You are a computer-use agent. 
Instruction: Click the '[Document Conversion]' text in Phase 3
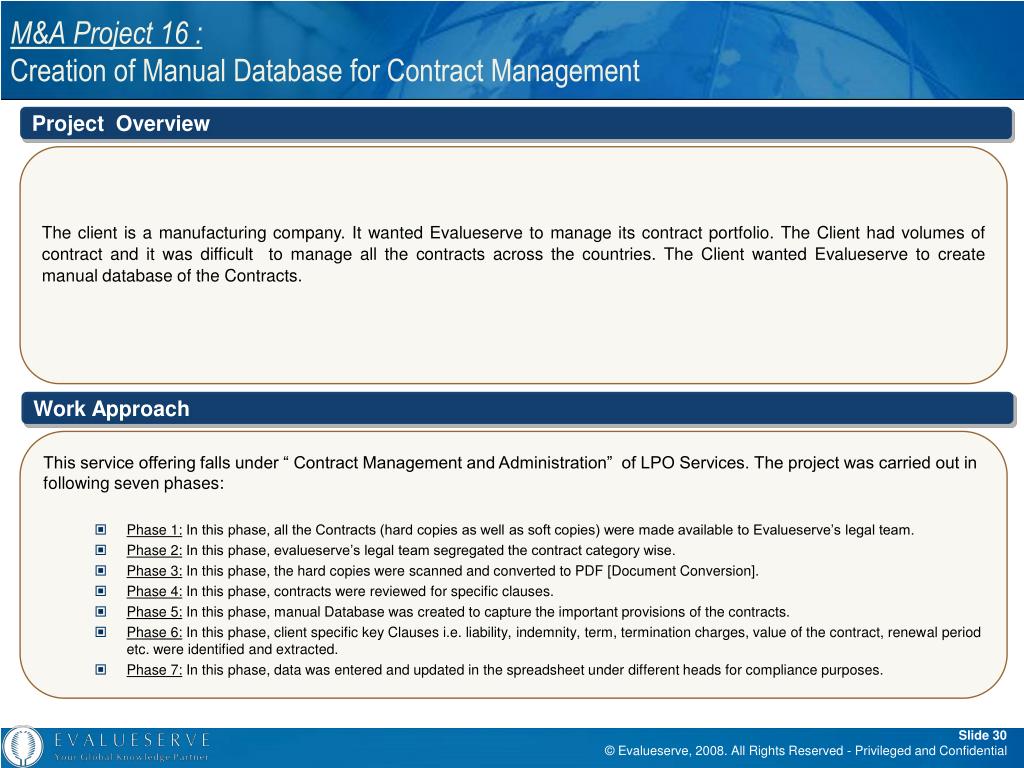coord(683,571)
